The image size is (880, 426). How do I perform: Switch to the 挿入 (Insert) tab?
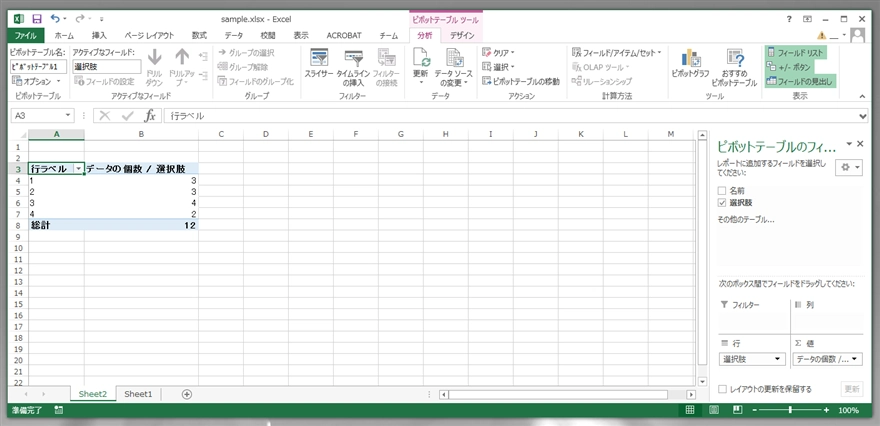(x=99, y=35)
